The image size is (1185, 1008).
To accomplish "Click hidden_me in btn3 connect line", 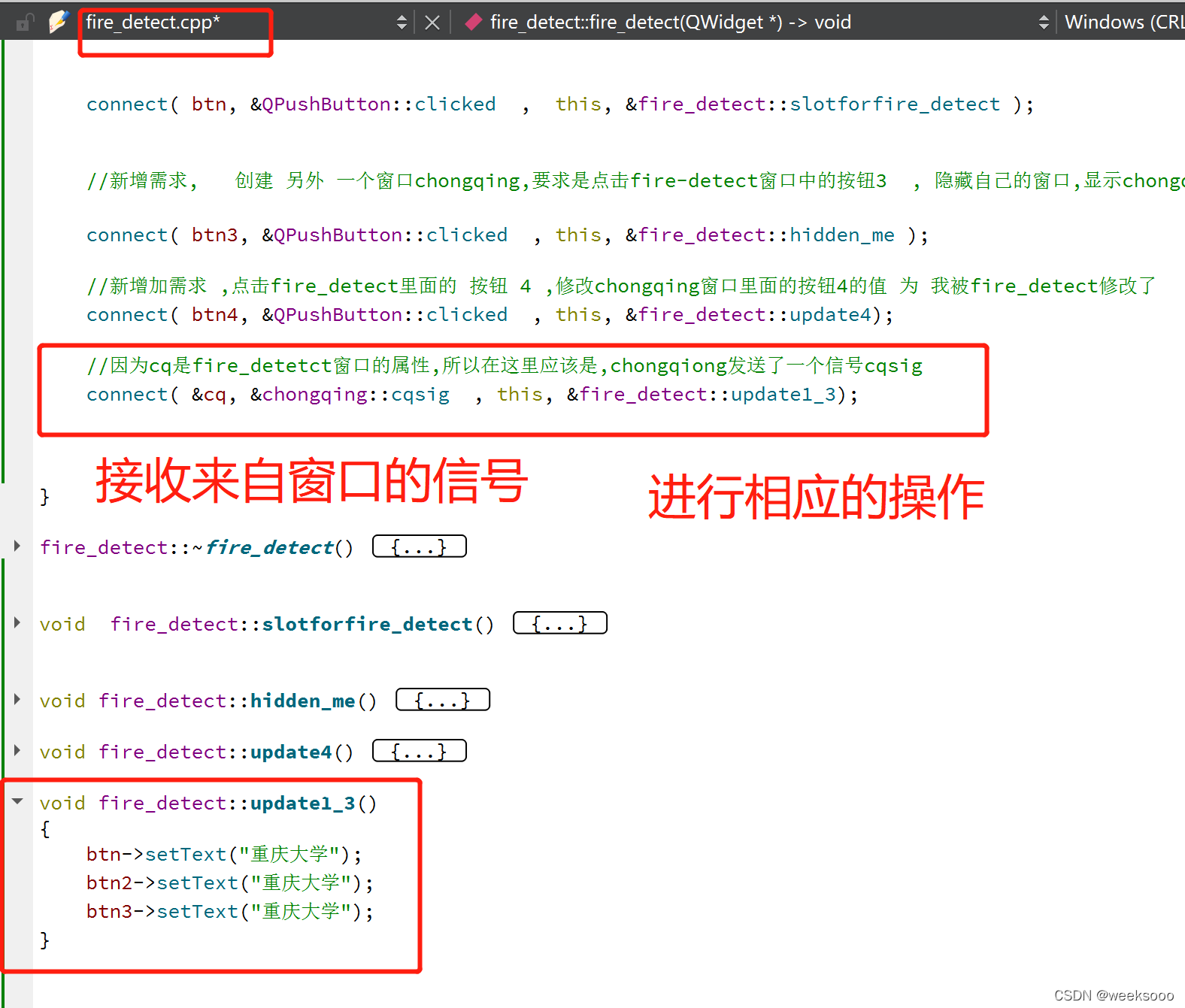I will 842,235.
